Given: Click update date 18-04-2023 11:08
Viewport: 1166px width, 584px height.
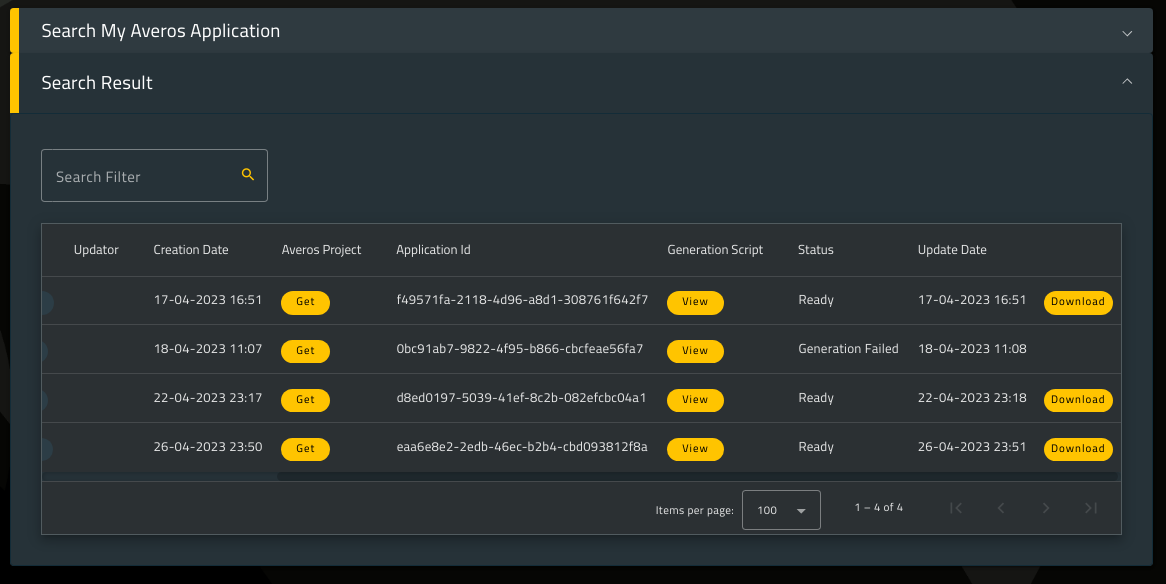Looking at the screenshot, I should (972, 349).
